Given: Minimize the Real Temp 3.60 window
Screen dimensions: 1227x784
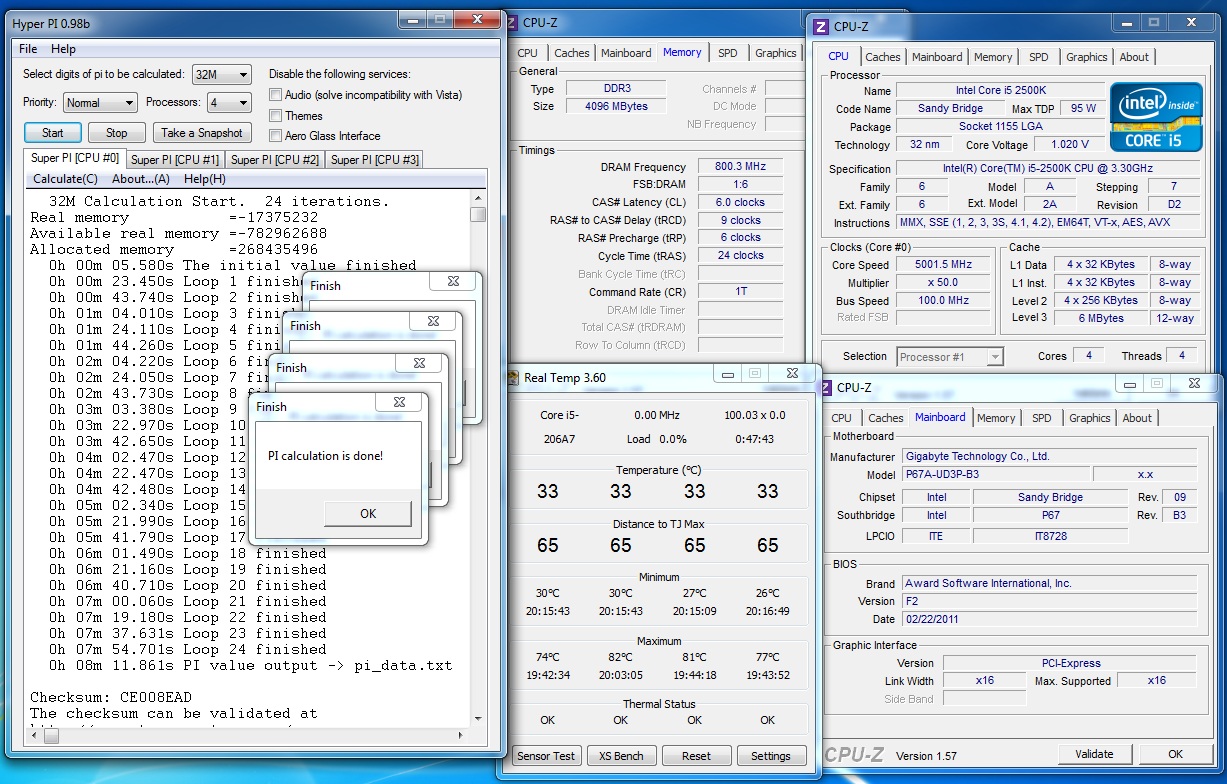Looking at the screenshot, I should point(727,374).
